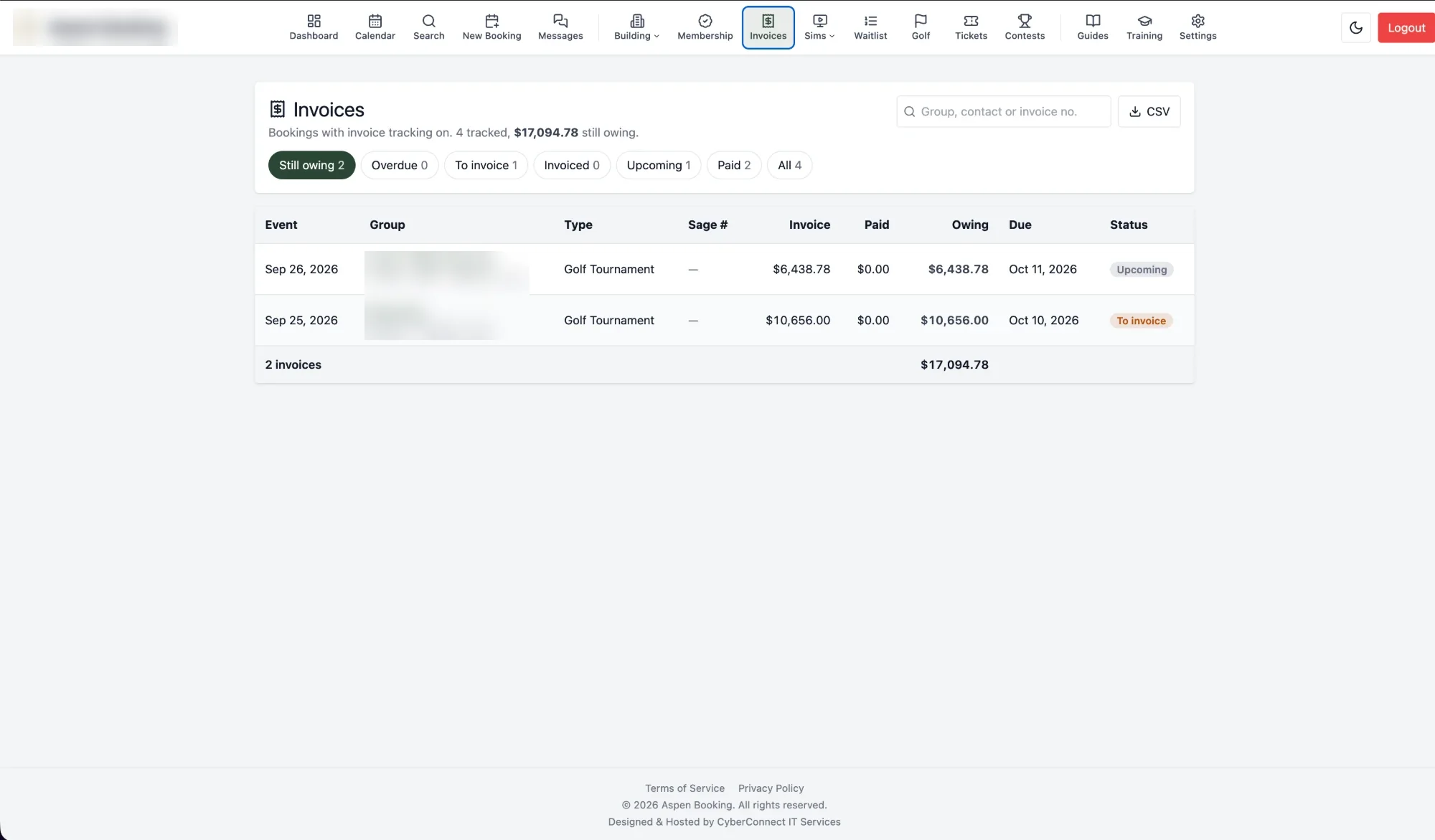Open the Waitlist nav icon
1435x840 pixels.
click(x=870, y=27)
